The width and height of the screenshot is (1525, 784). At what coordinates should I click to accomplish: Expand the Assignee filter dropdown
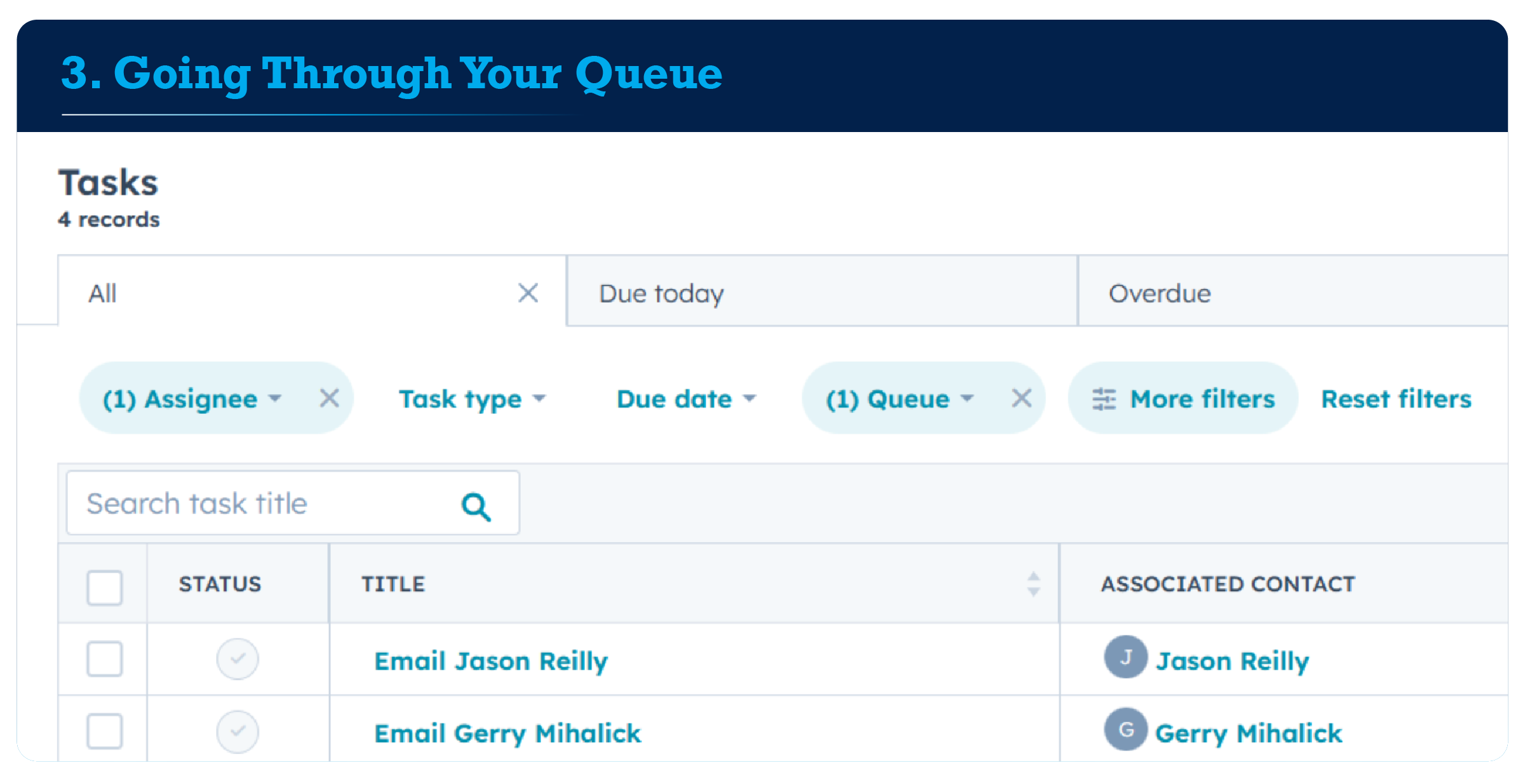tap(191, 399)
